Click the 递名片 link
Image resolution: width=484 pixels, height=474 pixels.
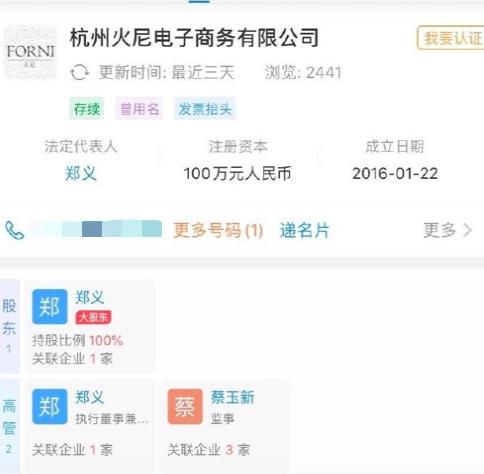pos(304,230)
